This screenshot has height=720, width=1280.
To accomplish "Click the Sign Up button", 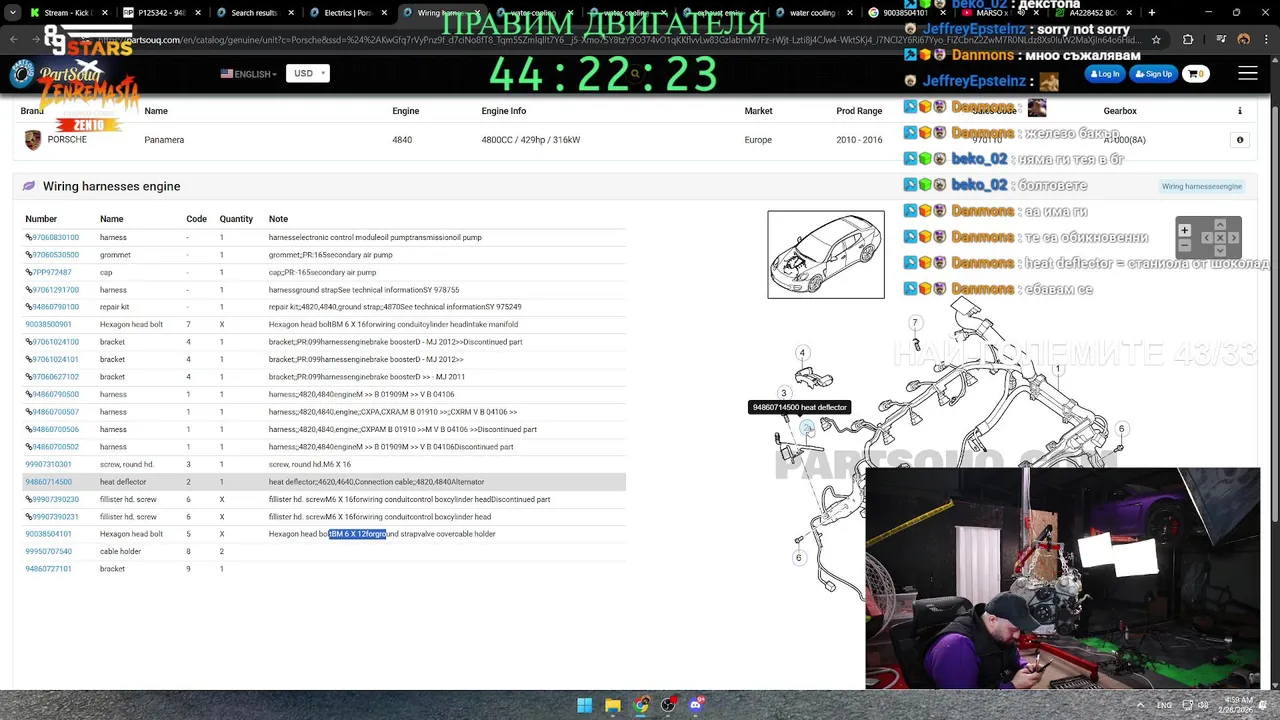I will click(x=1154, y=74).
